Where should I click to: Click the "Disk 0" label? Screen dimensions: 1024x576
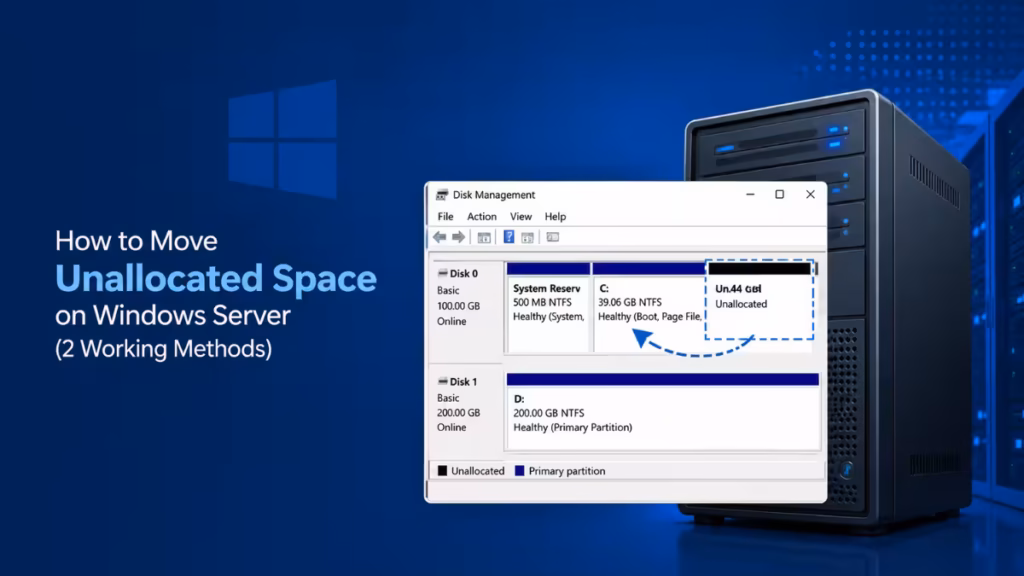tap(463, 274)
